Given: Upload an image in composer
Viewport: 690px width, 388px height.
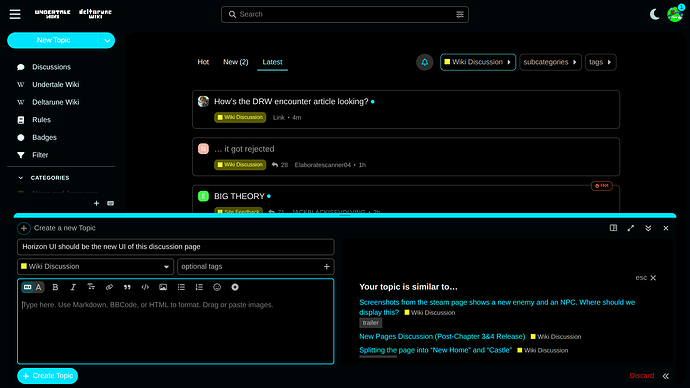Looking at the screenshot, I should click(x=163, y=287).
